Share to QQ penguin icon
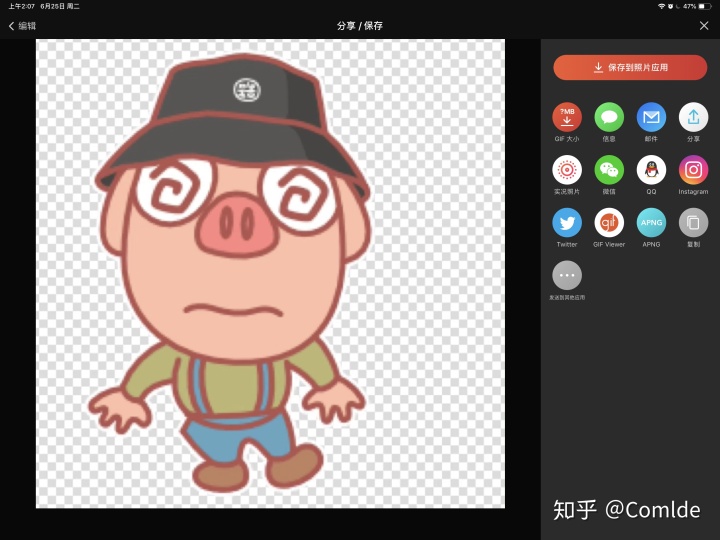This screenshot has width=720, height=540. [651, 170]
